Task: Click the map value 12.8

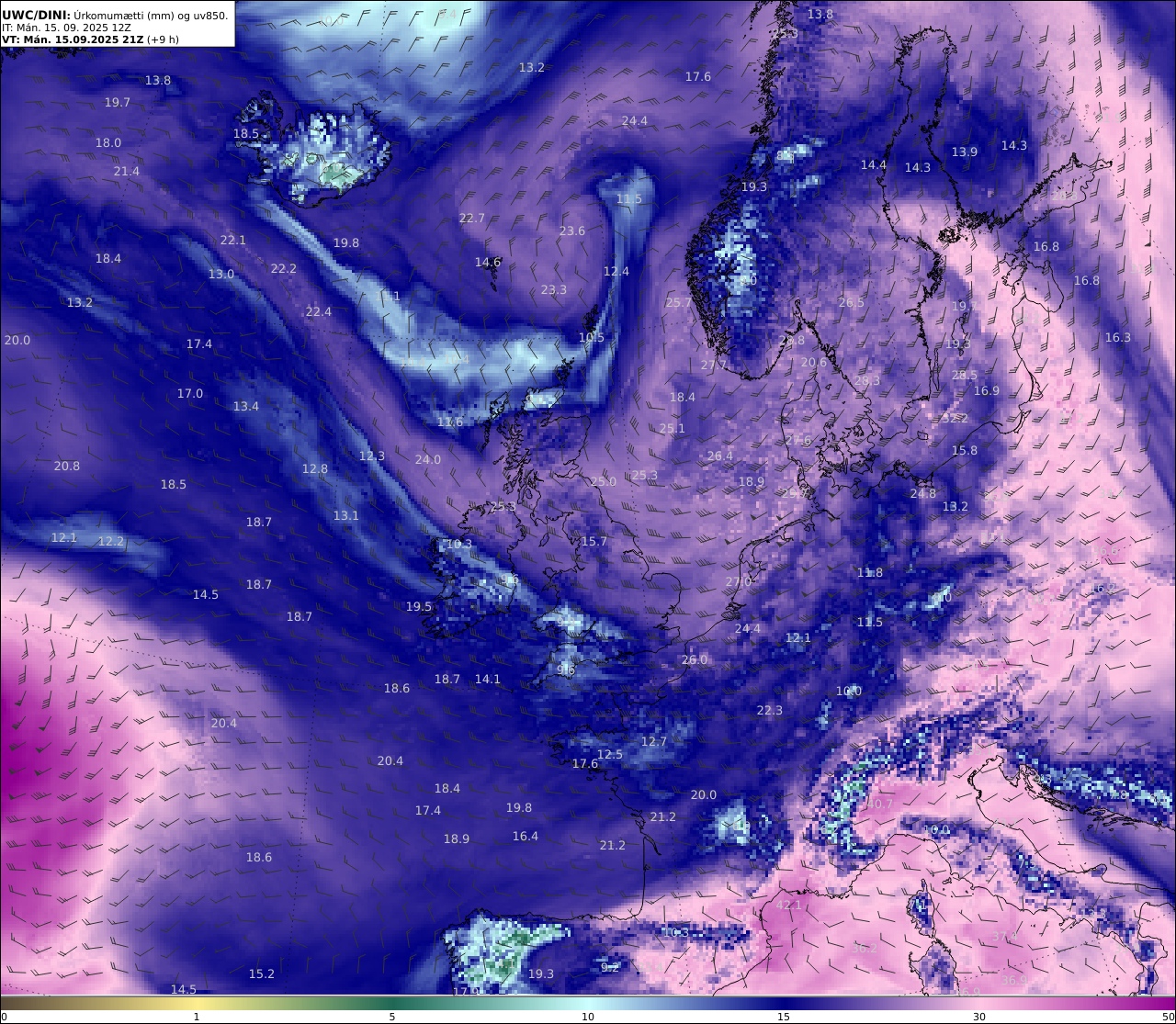Action: 315,469
